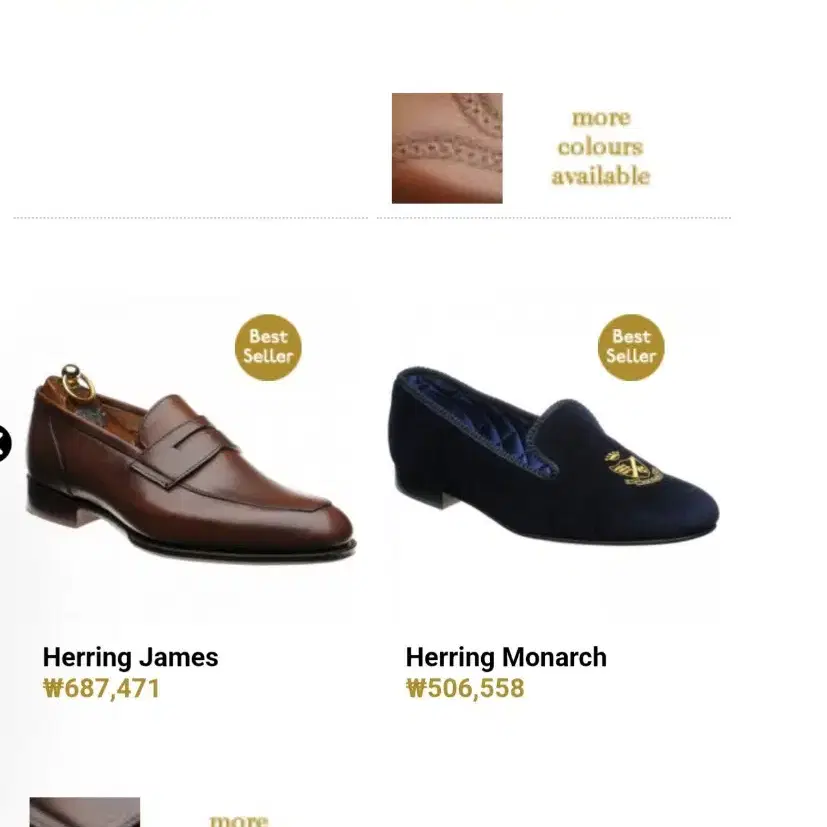Click the gold crest embroidery on the navy slipper
Screen dimensions: 827x827
tap(633, 468)
